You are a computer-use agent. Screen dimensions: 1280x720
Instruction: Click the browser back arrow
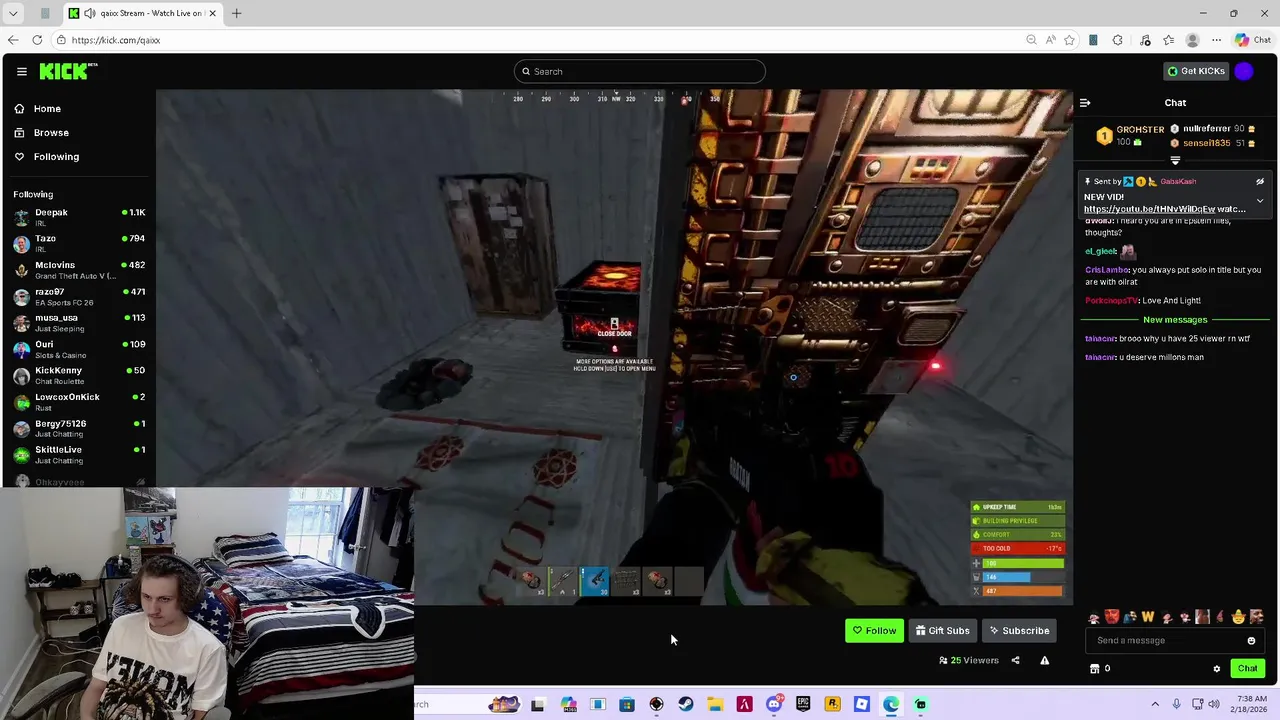click(x=12, y=40)
